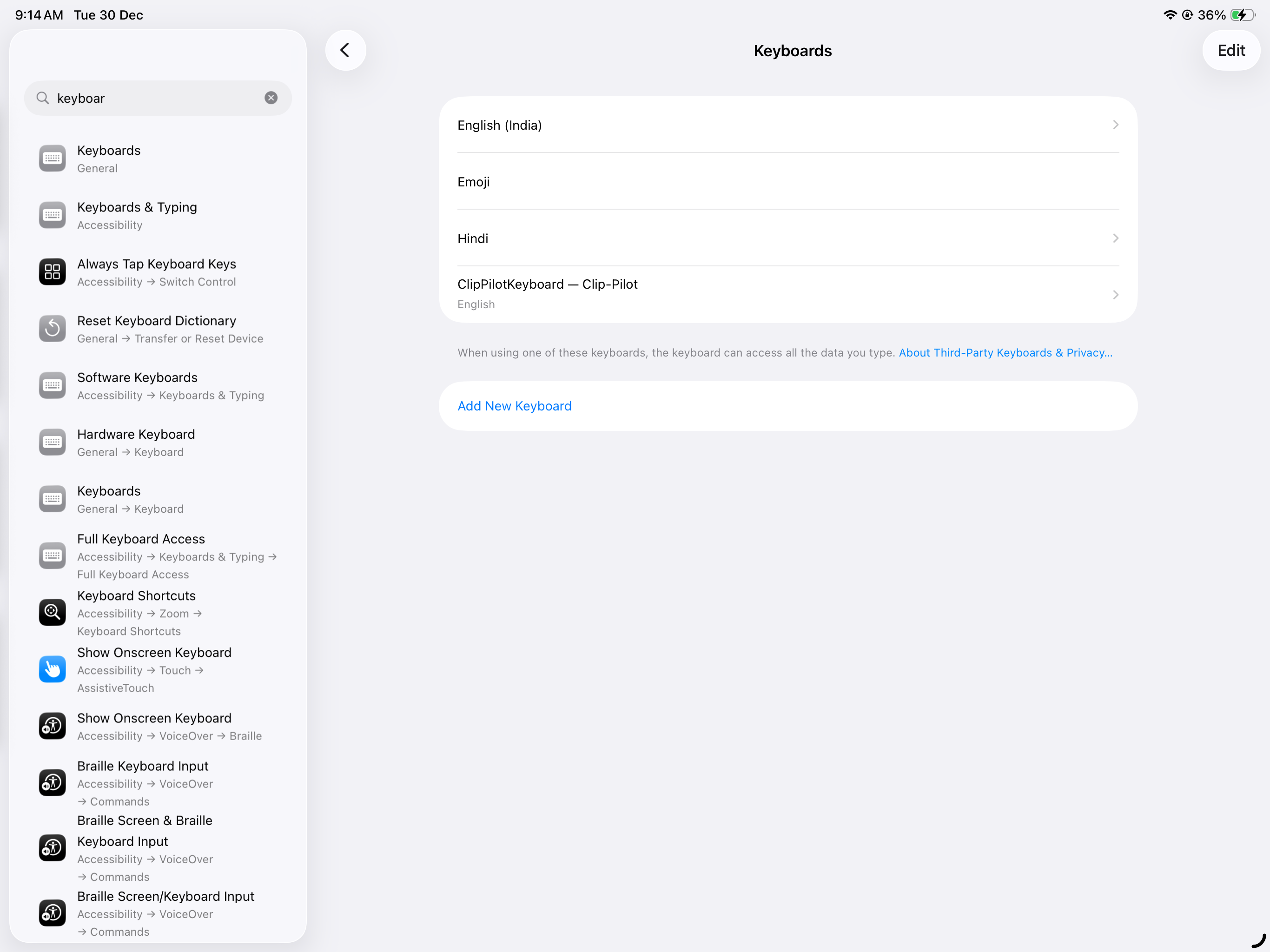Click the Braille Screen & Braille Keyboard Input icon

[x=52, y=848]
